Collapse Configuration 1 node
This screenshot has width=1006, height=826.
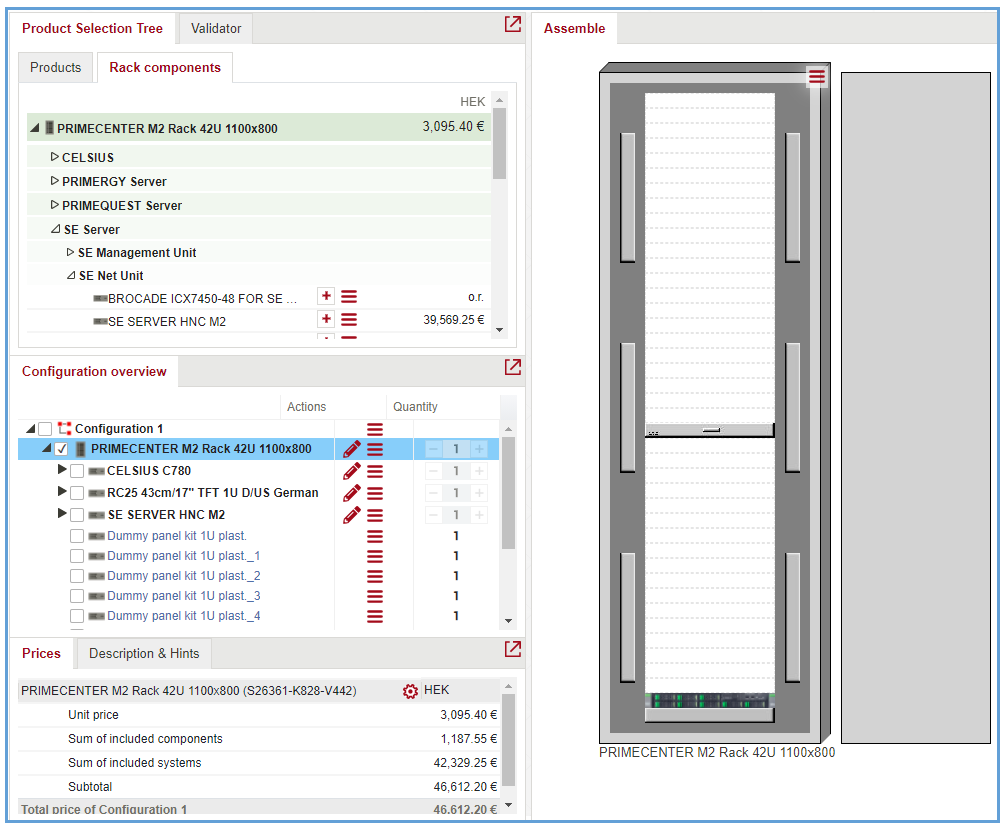point(30,428)
